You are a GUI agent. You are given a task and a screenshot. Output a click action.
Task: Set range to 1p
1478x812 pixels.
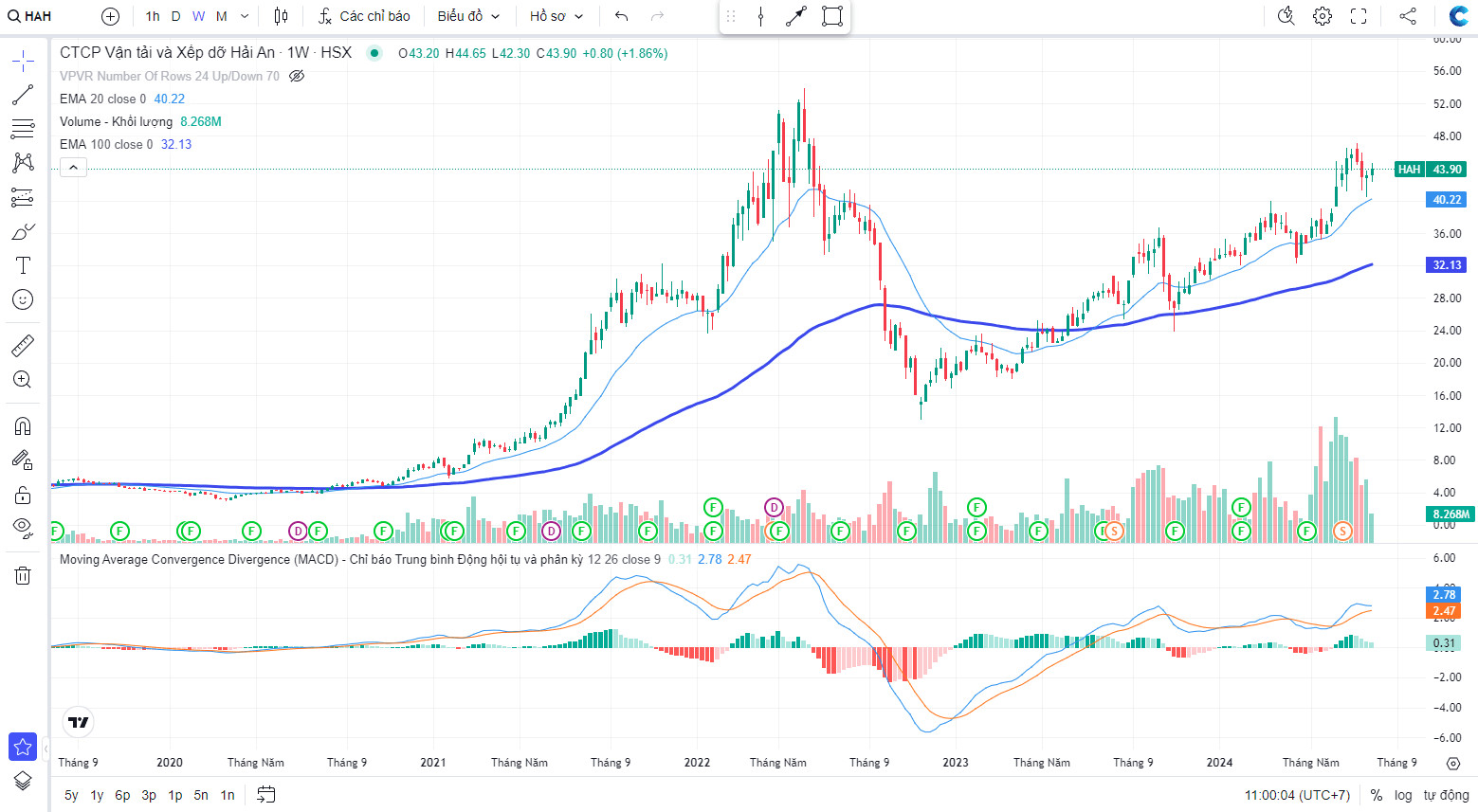175,795
